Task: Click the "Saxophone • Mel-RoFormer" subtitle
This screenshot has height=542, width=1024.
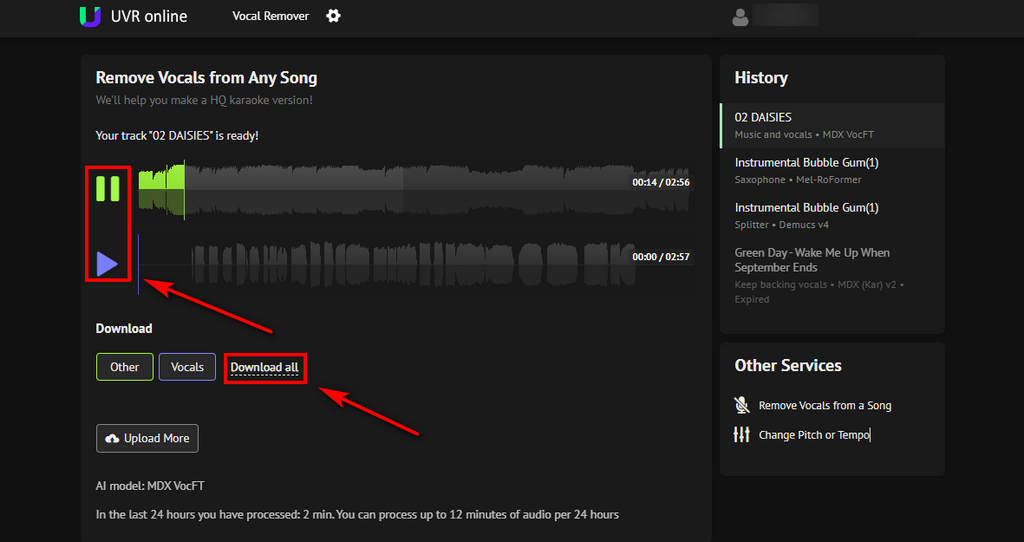Action: tap(798, 180)
